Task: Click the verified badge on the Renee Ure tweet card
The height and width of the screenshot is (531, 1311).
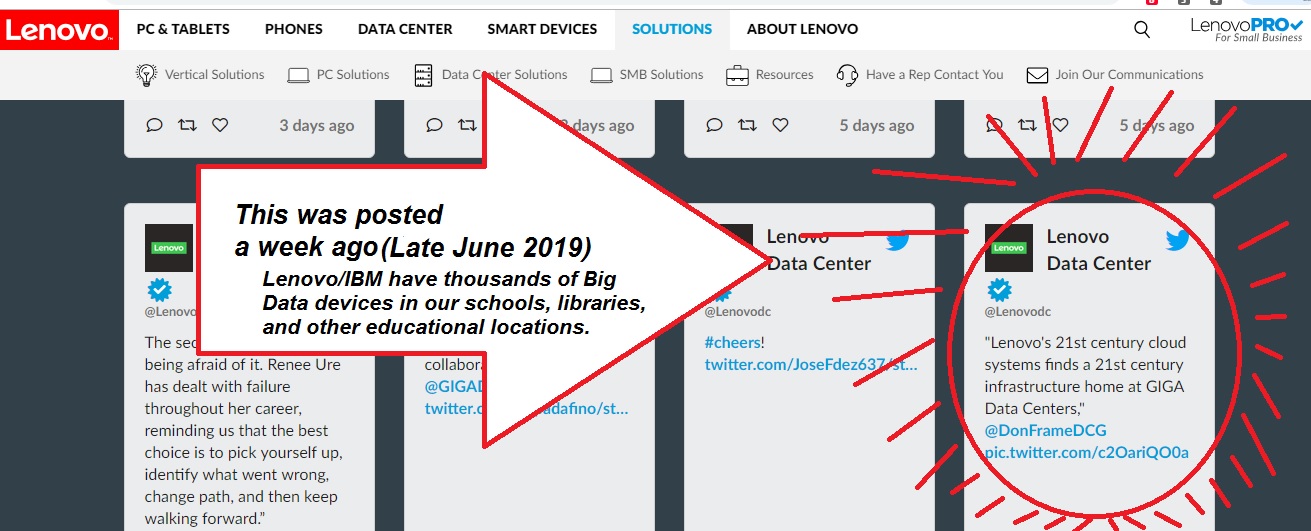Action: 158,290
